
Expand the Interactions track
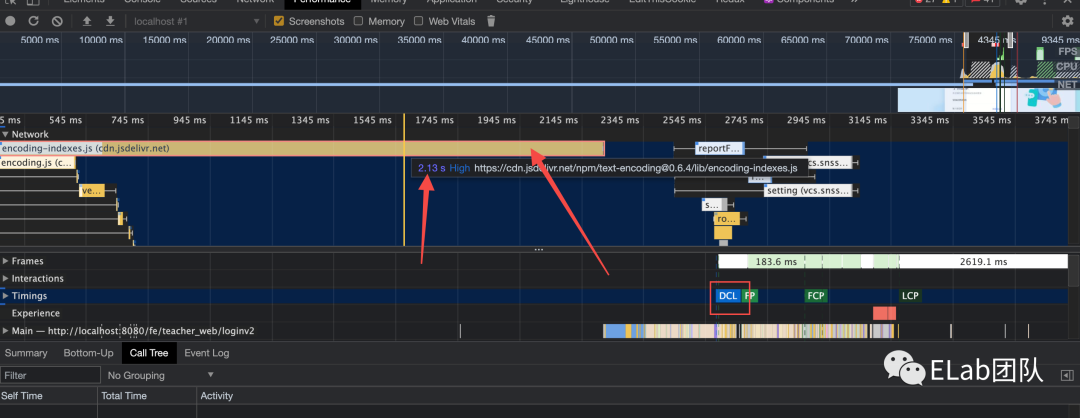6,278
